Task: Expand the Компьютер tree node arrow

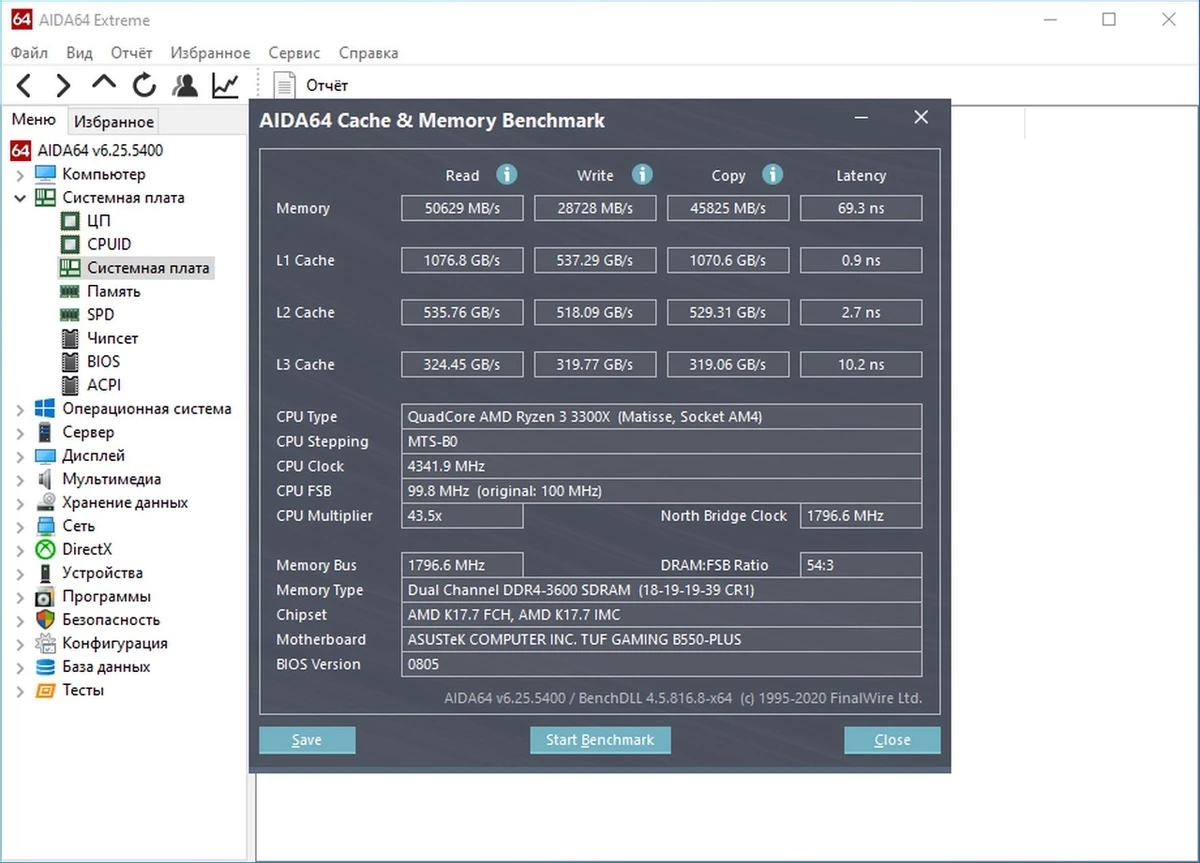Action: point(20,175)
